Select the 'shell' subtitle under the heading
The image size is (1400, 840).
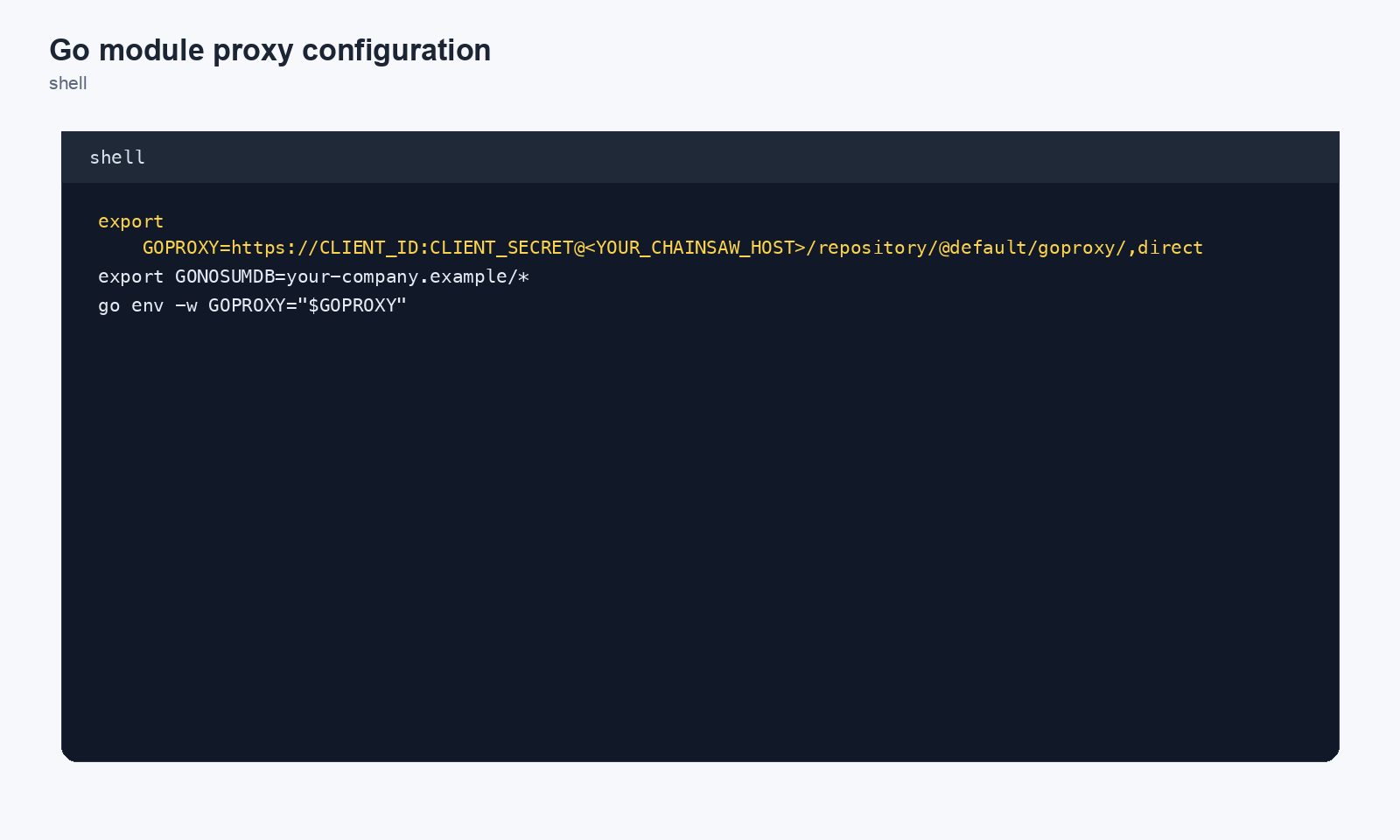tap(68, 83)
